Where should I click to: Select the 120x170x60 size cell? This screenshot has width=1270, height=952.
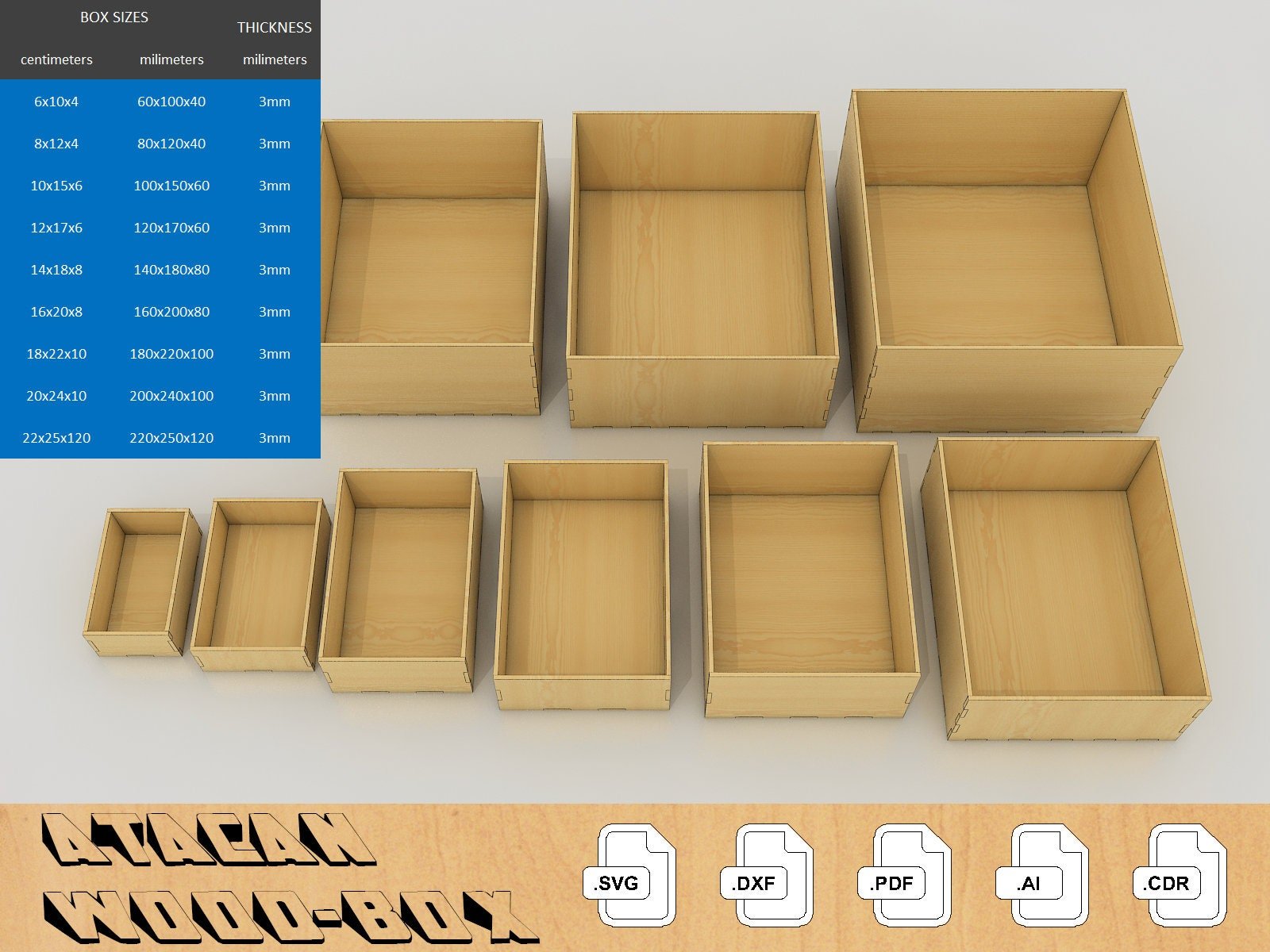point(171,228)
